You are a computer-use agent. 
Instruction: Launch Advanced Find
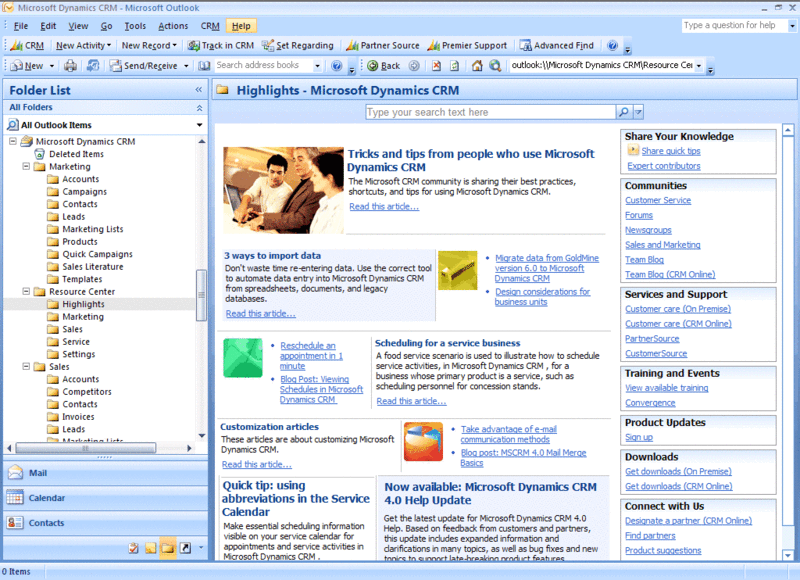tap(557, 45)
